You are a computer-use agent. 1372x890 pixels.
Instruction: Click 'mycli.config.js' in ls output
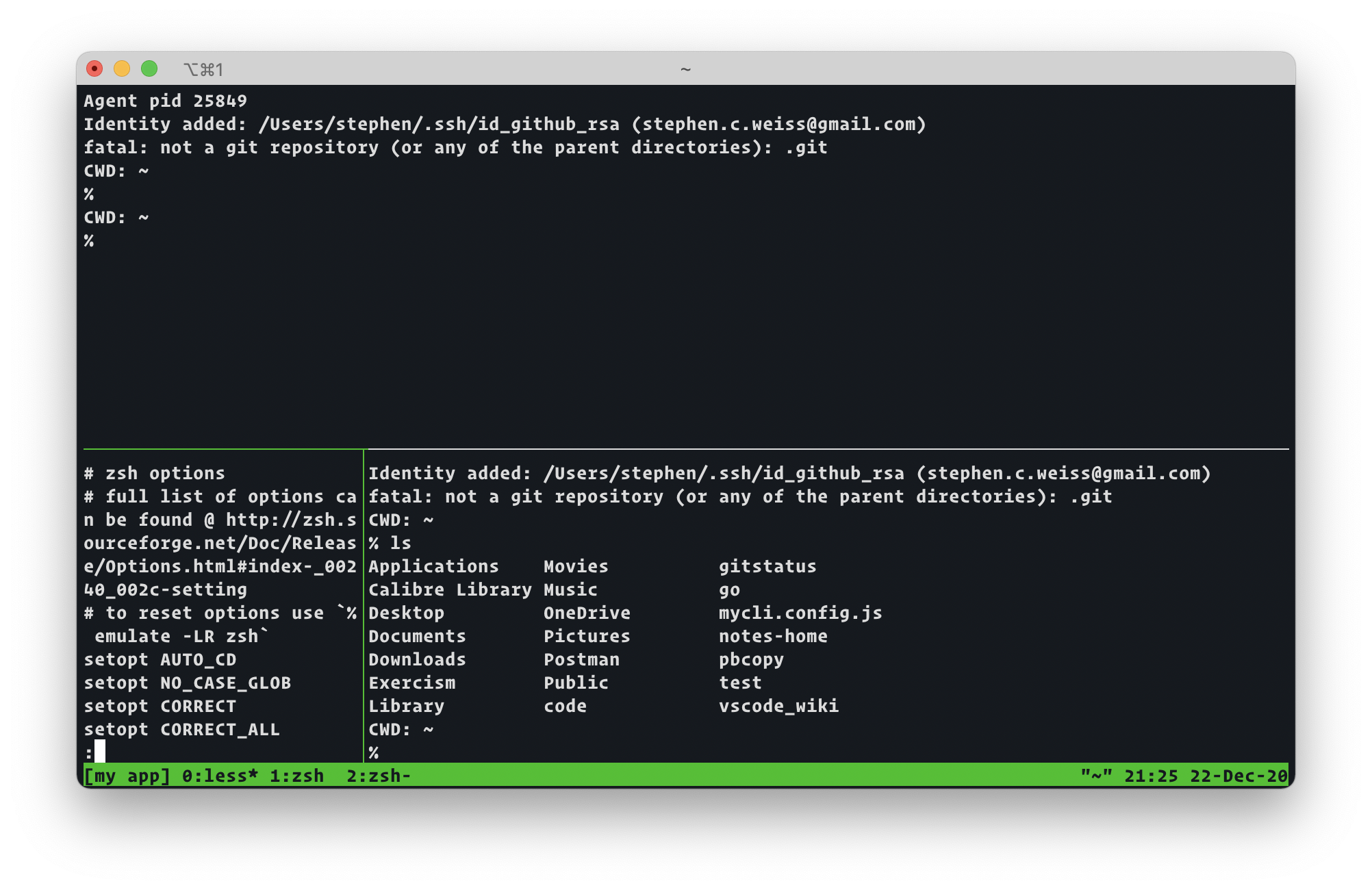coord(800,613)
